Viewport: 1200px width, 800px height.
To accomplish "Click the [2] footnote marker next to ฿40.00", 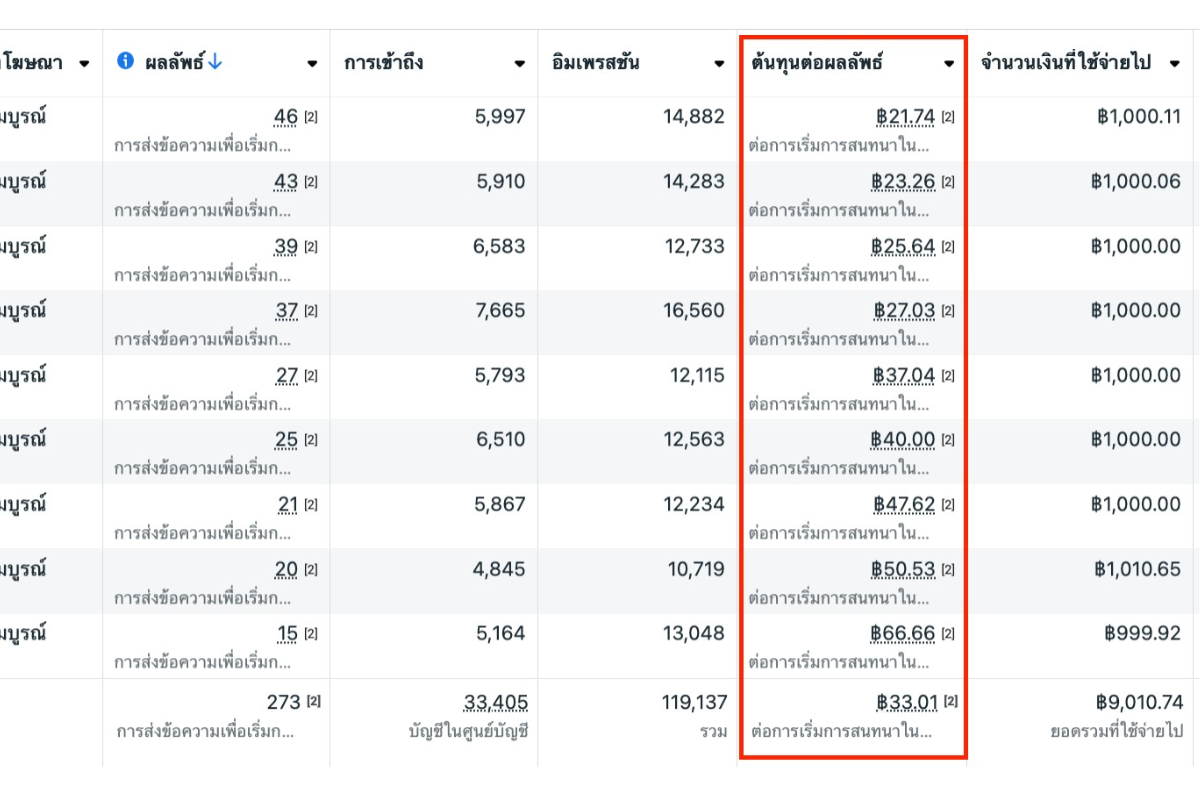I will (948, 440).
